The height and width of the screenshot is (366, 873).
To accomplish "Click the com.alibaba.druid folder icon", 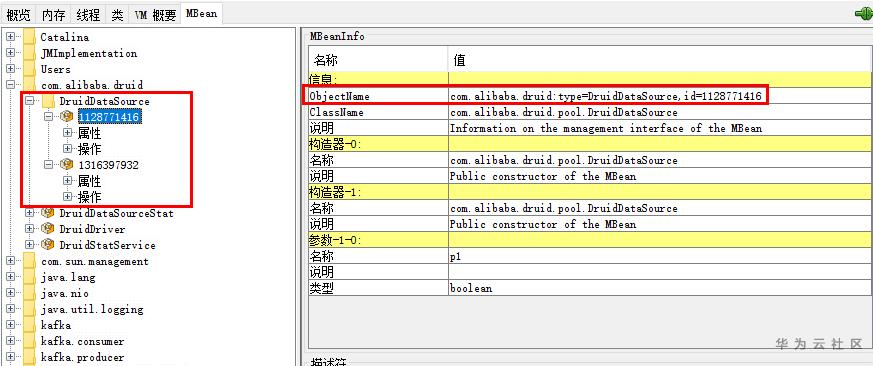I will [x=30, y=85].
